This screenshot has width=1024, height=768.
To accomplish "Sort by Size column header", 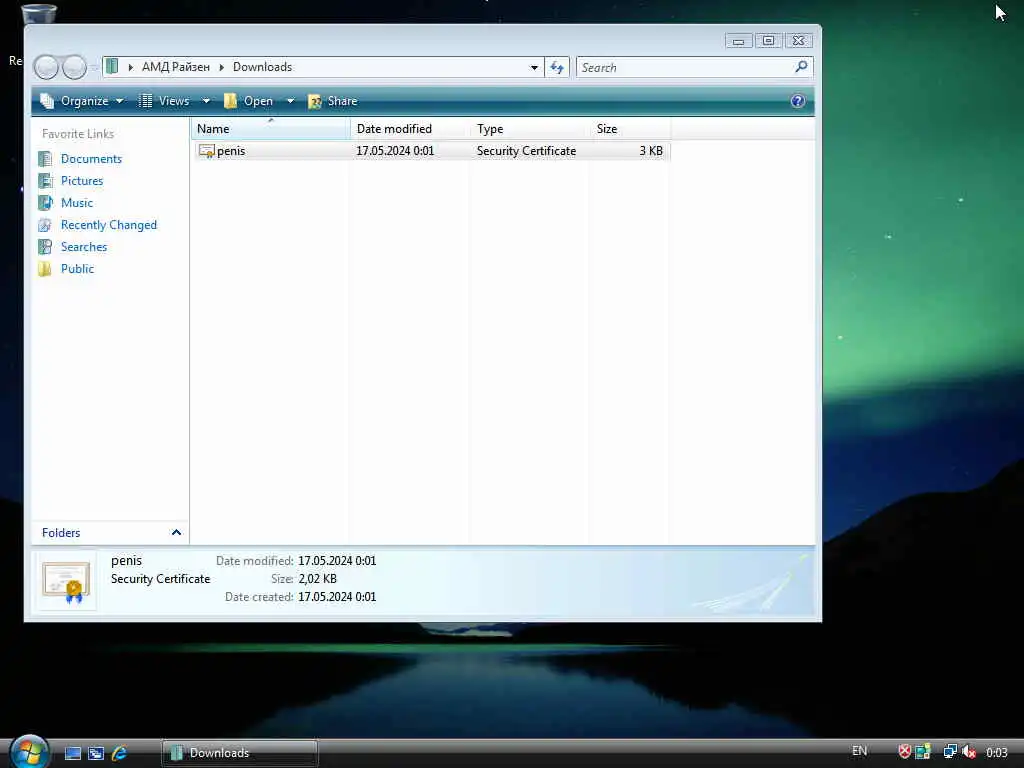I will point(630,129).
